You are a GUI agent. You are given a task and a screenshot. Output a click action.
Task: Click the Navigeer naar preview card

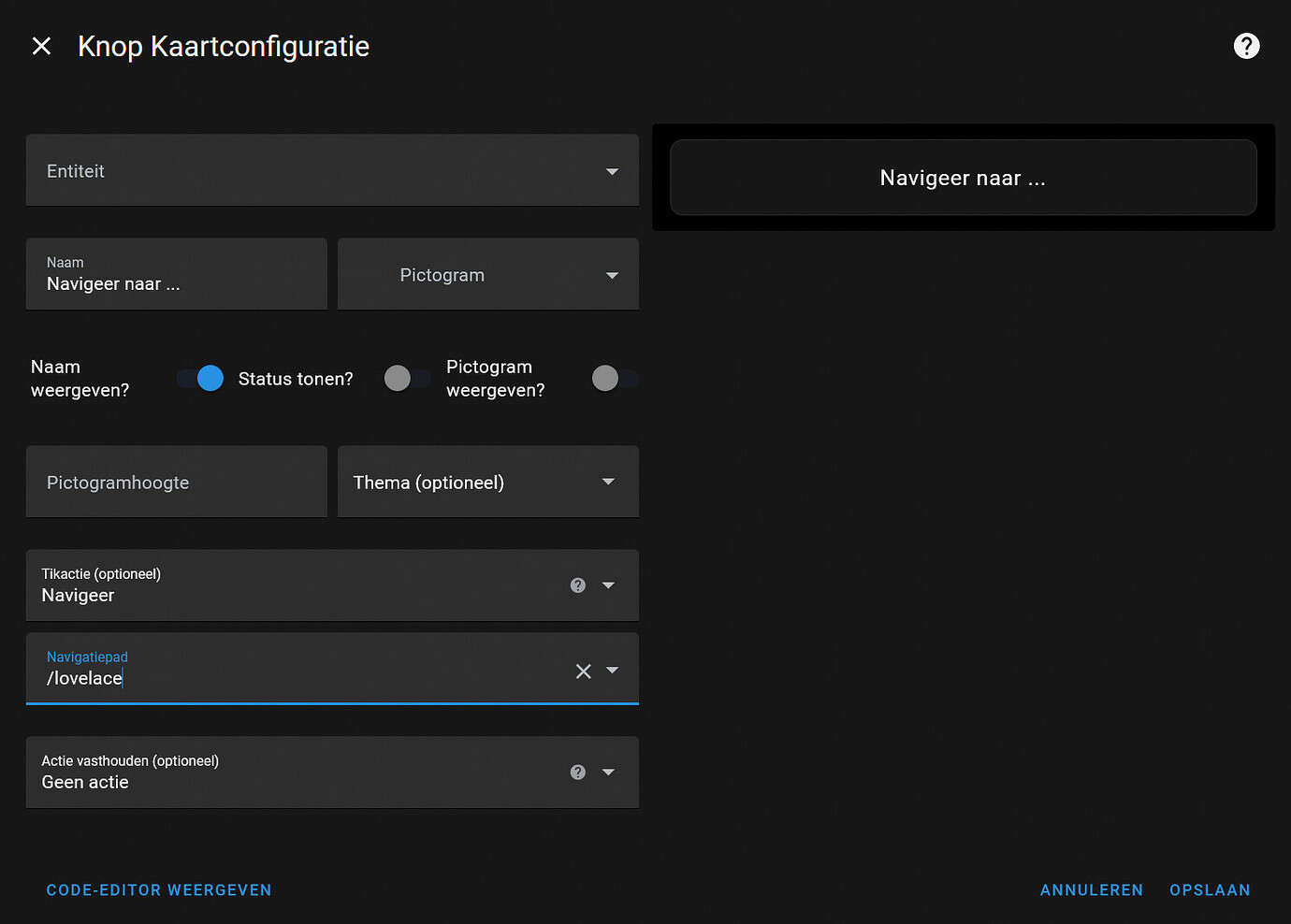click(962, 177)
